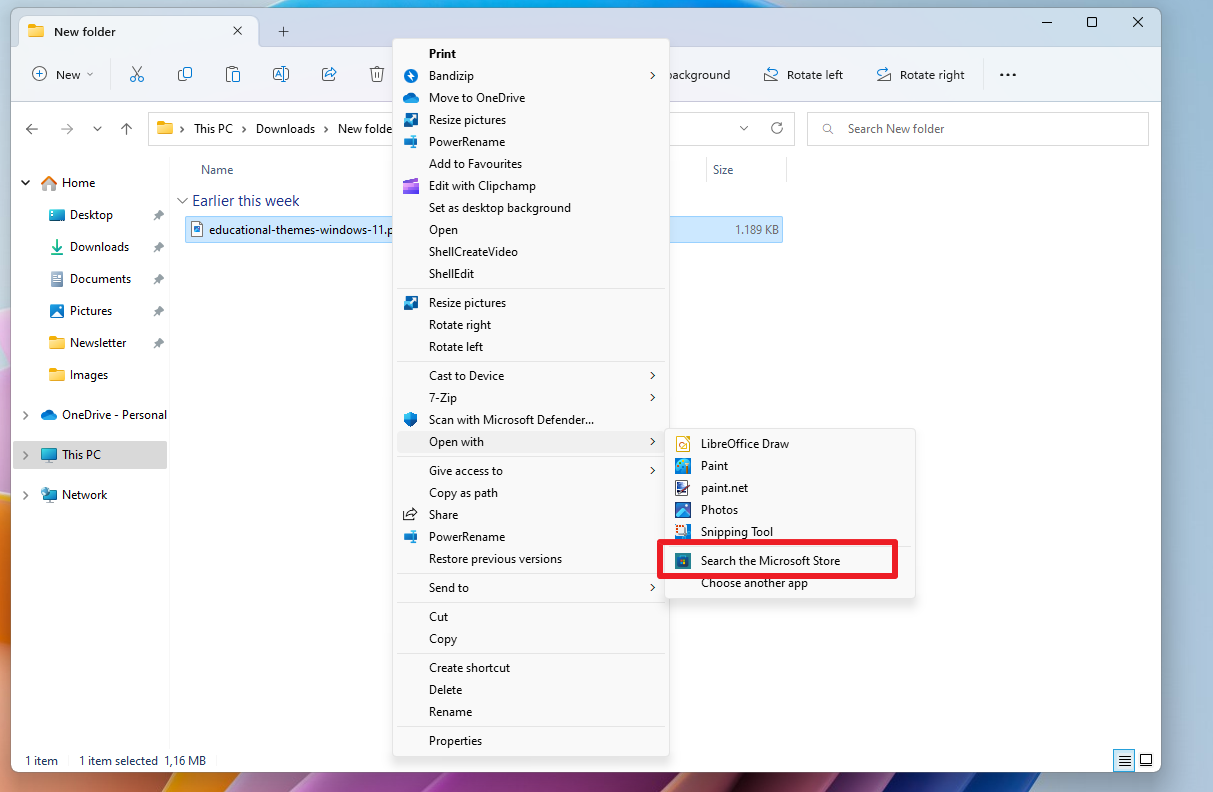
Task: Click Set as desktop background menu entry
Action: click(x=499, y=207)
